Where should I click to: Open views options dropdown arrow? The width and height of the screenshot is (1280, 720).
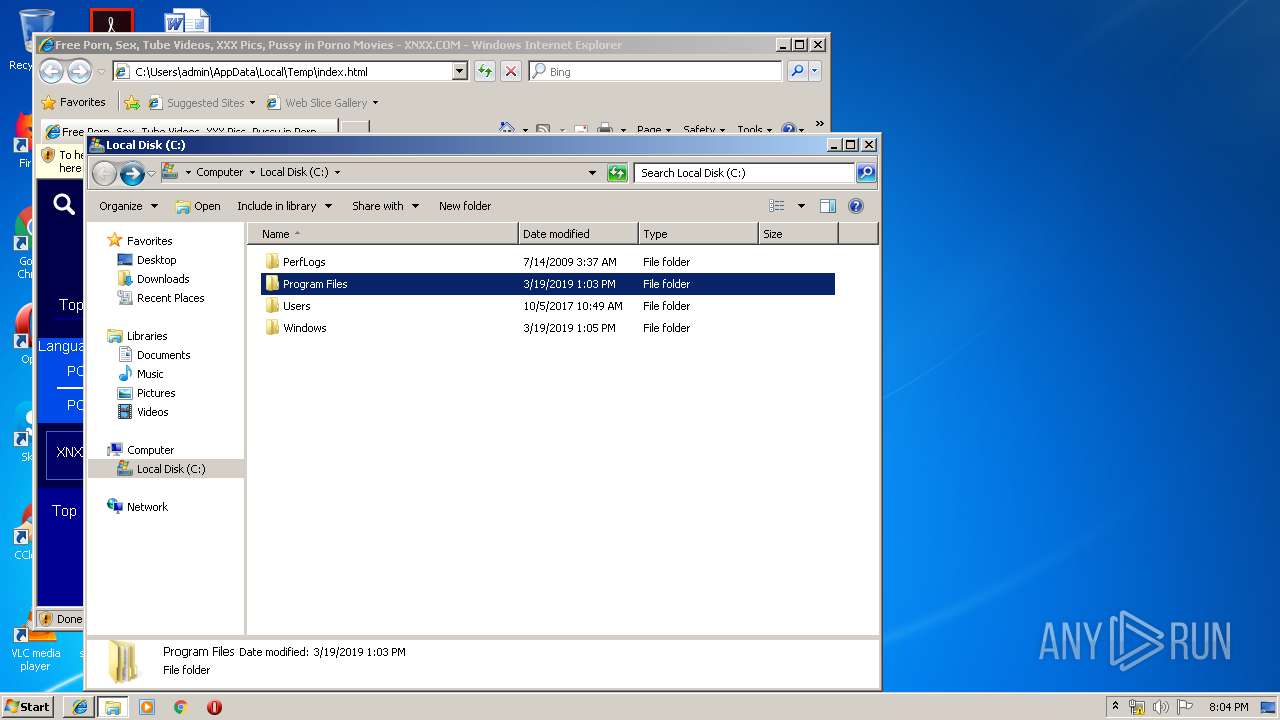801,206
